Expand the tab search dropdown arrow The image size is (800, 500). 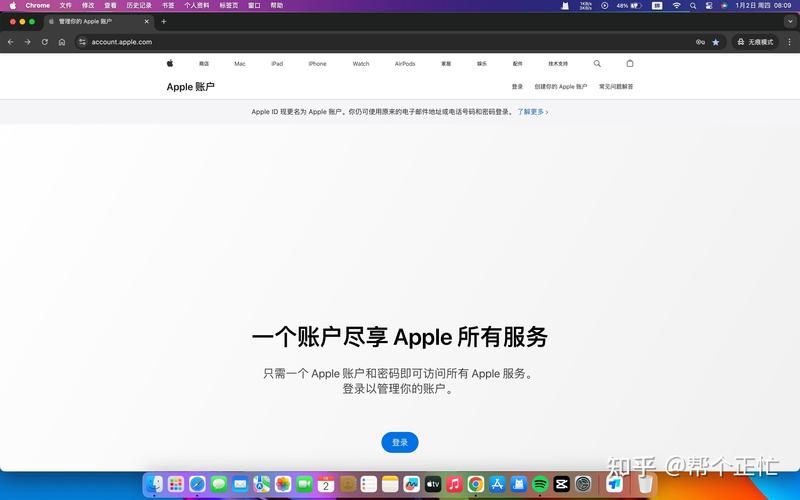pos(790,21)
